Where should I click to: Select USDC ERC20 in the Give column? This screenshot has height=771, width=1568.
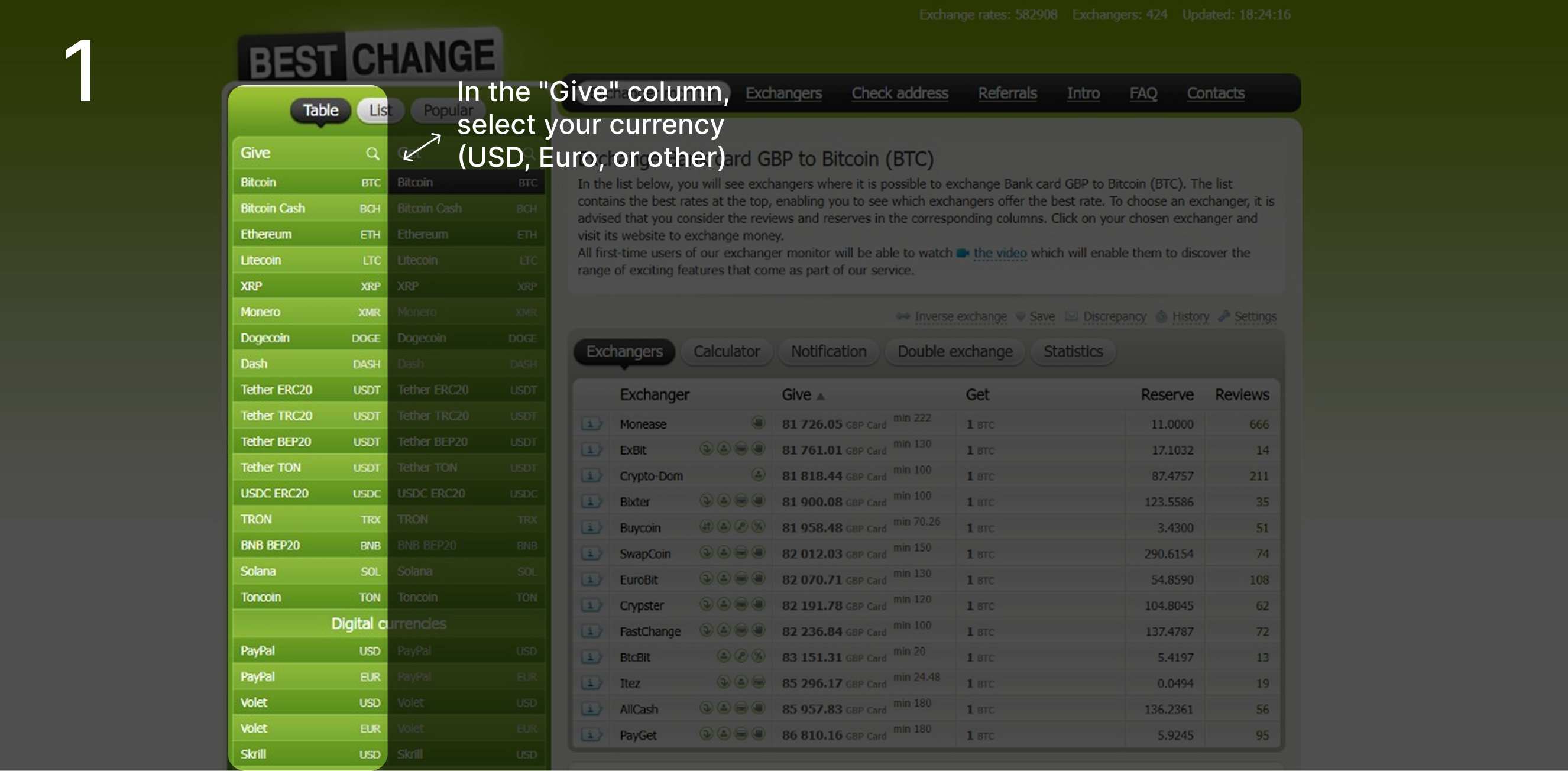point(310,494)
